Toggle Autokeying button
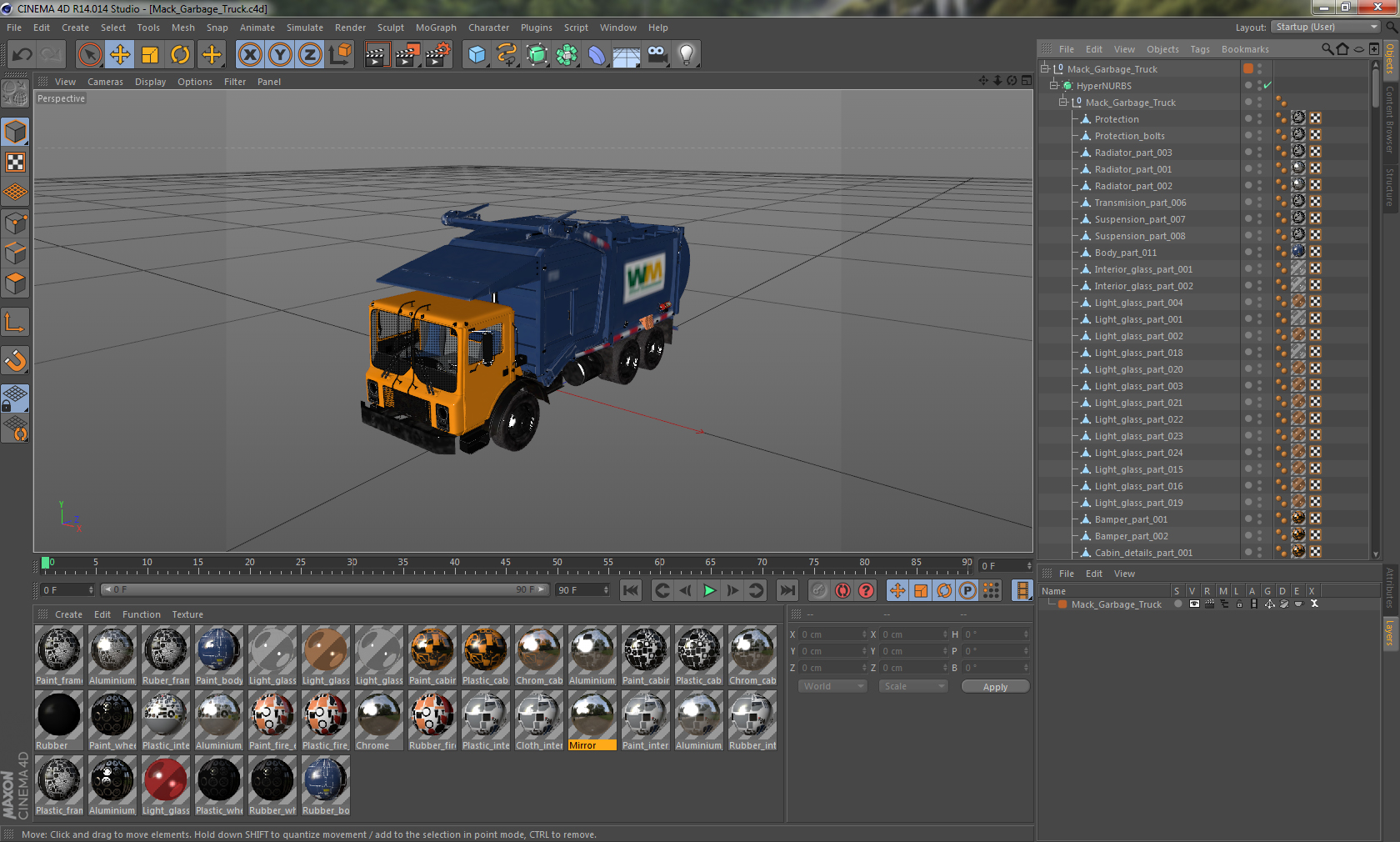Screen dimensions: 1400x842 tap(842, 590)
